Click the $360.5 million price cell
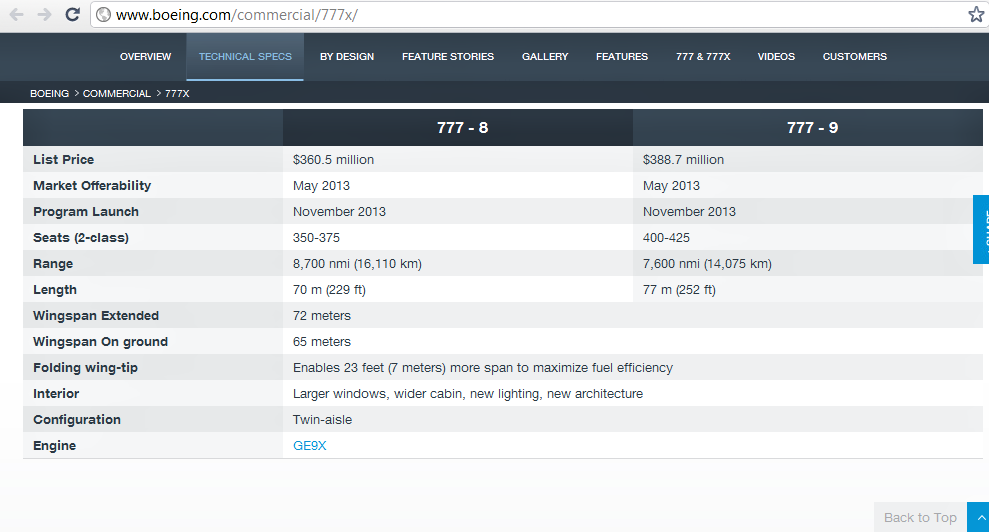Screen dimensions: 989x532 333,160
